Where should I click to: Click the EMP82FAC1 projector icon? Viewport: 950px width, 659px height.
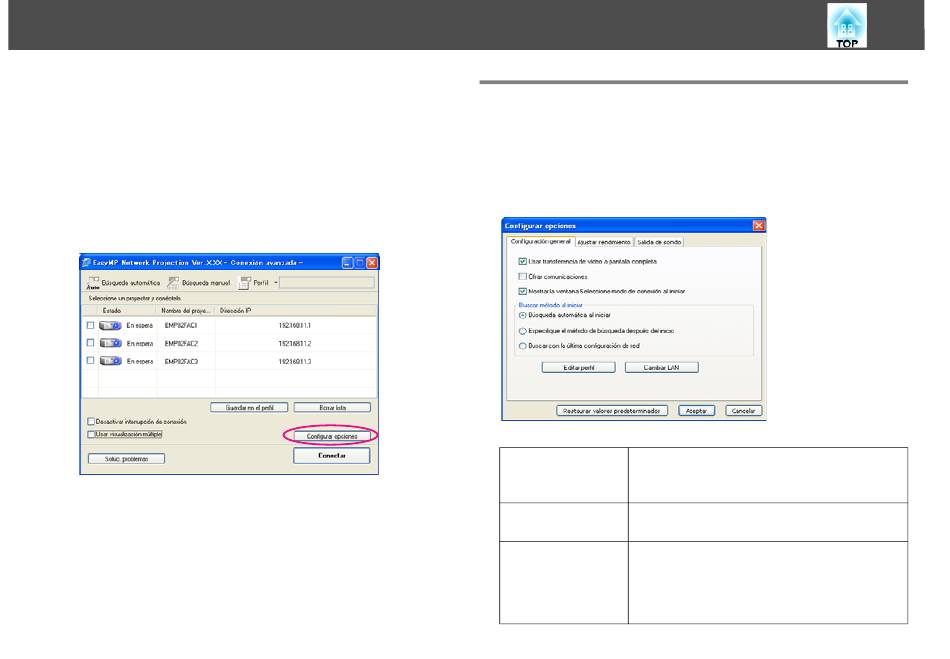(110, 326)
